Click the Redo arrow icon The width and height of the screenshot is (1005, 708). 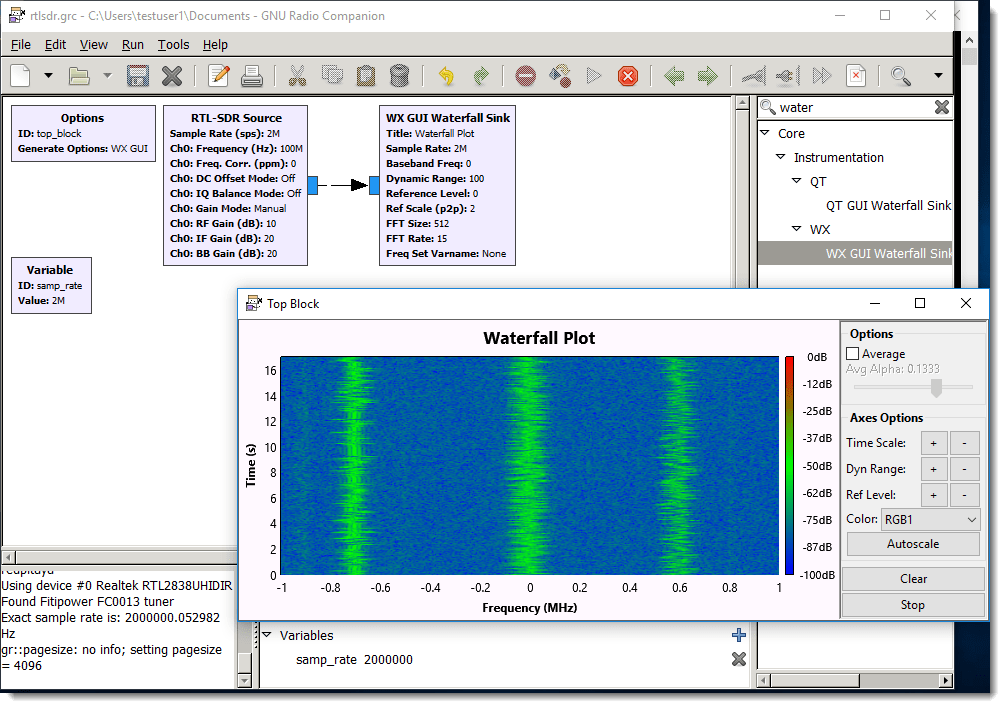tap(480, 76)
